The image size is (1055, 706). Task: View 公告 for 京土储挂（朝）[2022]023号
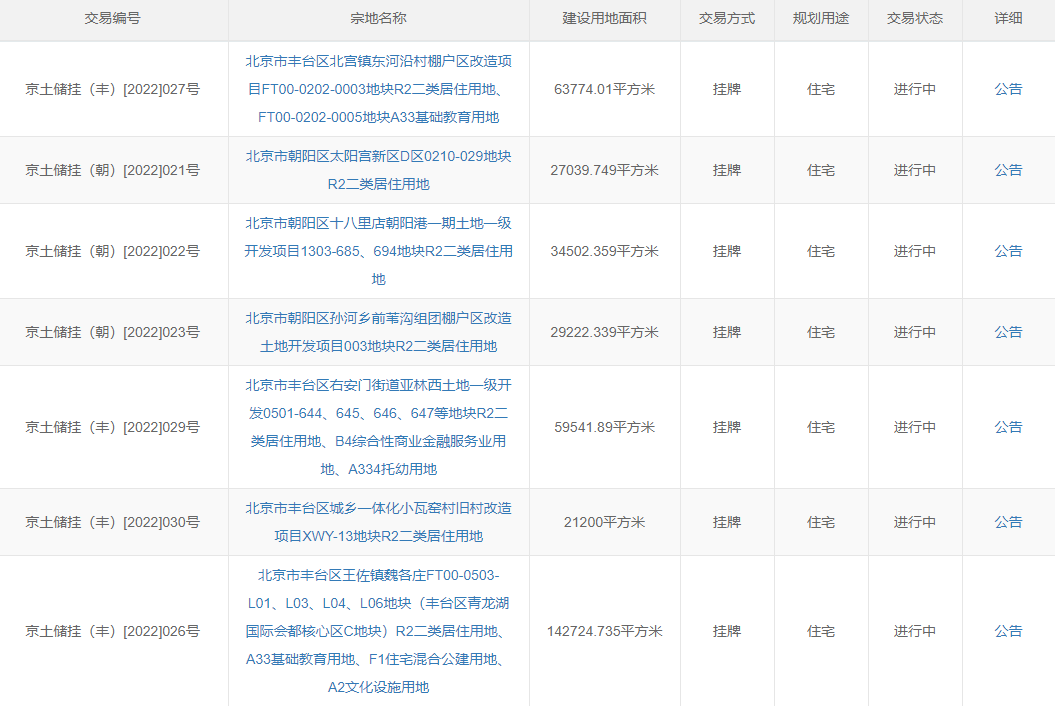1008,332
